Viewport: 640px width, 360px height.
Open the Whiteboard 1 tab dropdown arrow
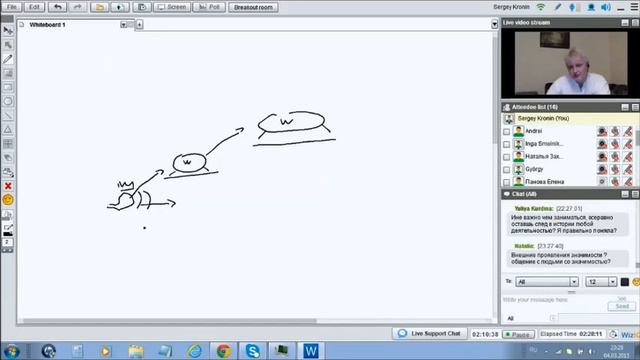point(123,25)
